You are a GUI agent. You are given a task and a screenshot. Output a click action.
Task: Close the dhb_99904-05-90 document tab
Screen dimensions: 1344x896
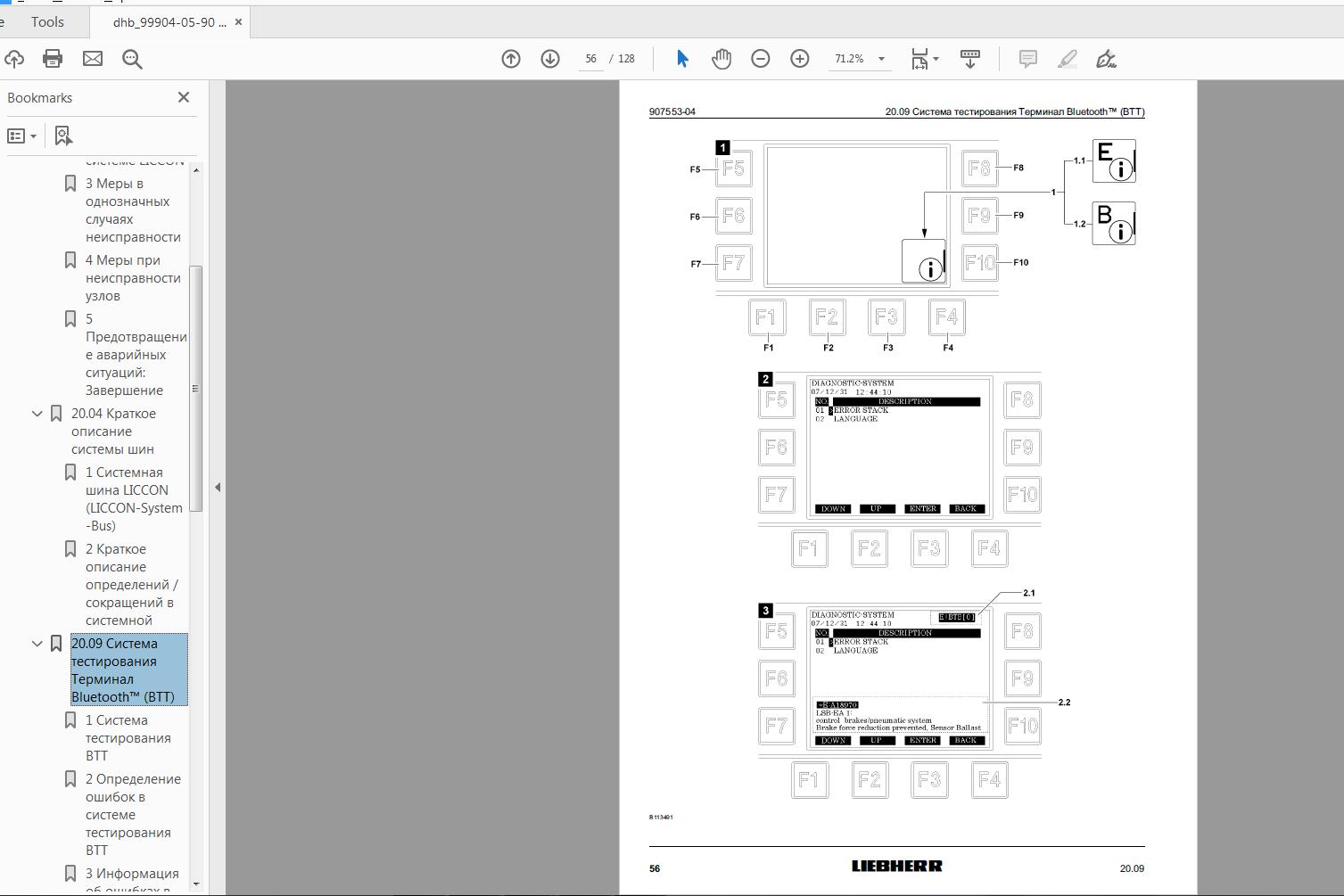tap(238, 22)
